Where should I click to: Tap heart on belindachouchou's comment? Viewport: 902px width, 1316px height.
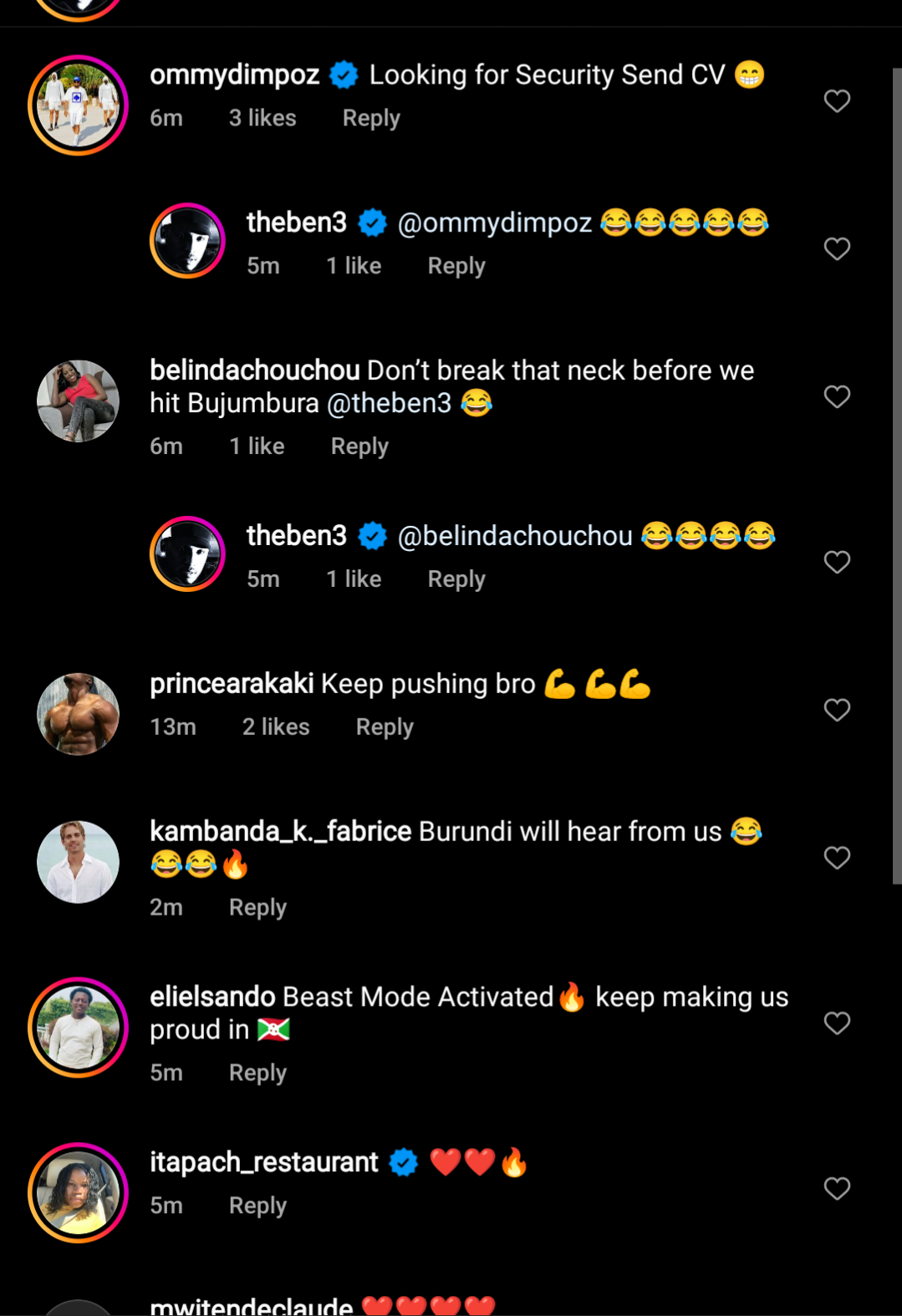pos(837,396)
